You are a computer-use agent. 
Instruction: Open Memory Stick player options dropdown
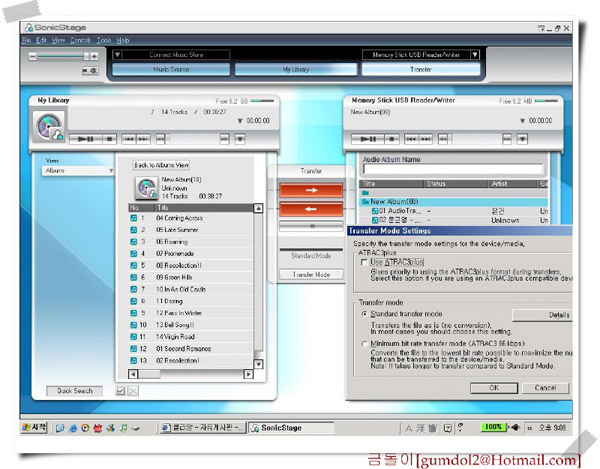tap(522, 139)
